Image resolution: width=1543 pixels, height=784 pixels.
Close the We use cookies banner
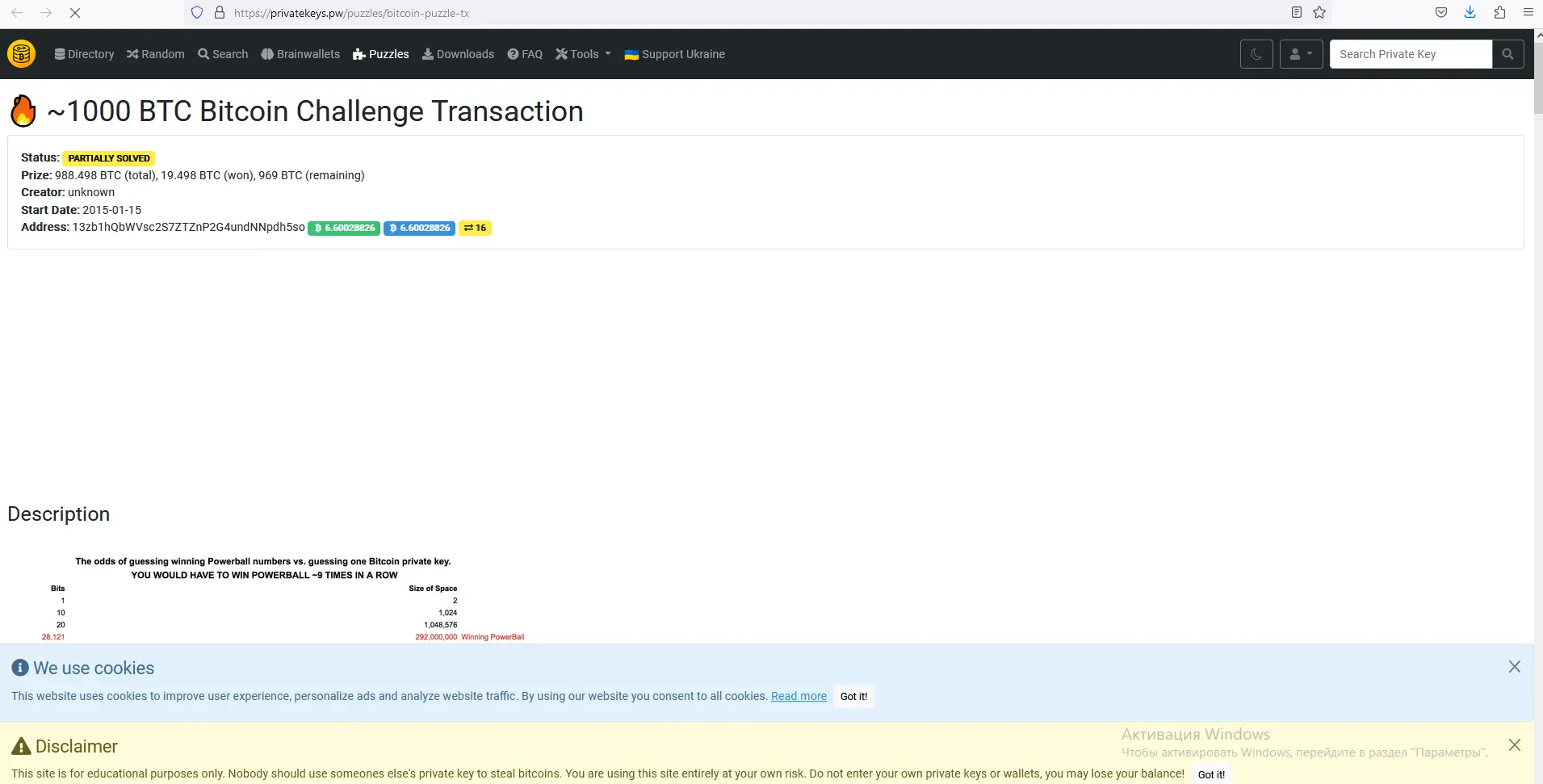tap(1514, 667)
